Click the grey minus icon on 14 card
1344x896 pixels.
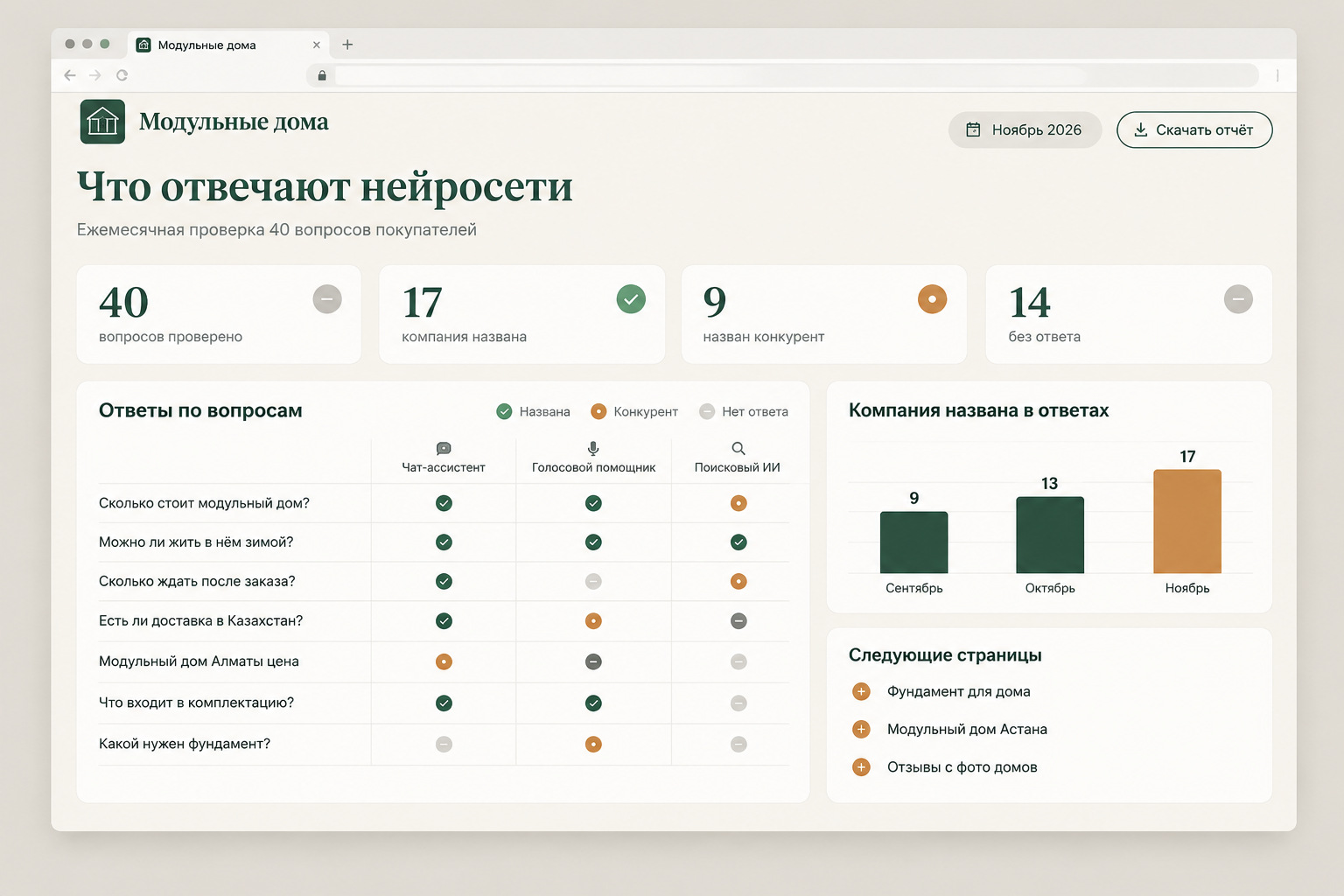(x=1238, y=299)
